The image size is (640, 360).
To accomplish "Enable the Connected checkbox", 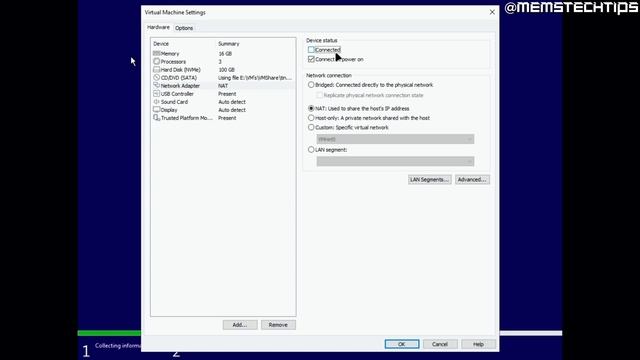I will coord(311,50).
